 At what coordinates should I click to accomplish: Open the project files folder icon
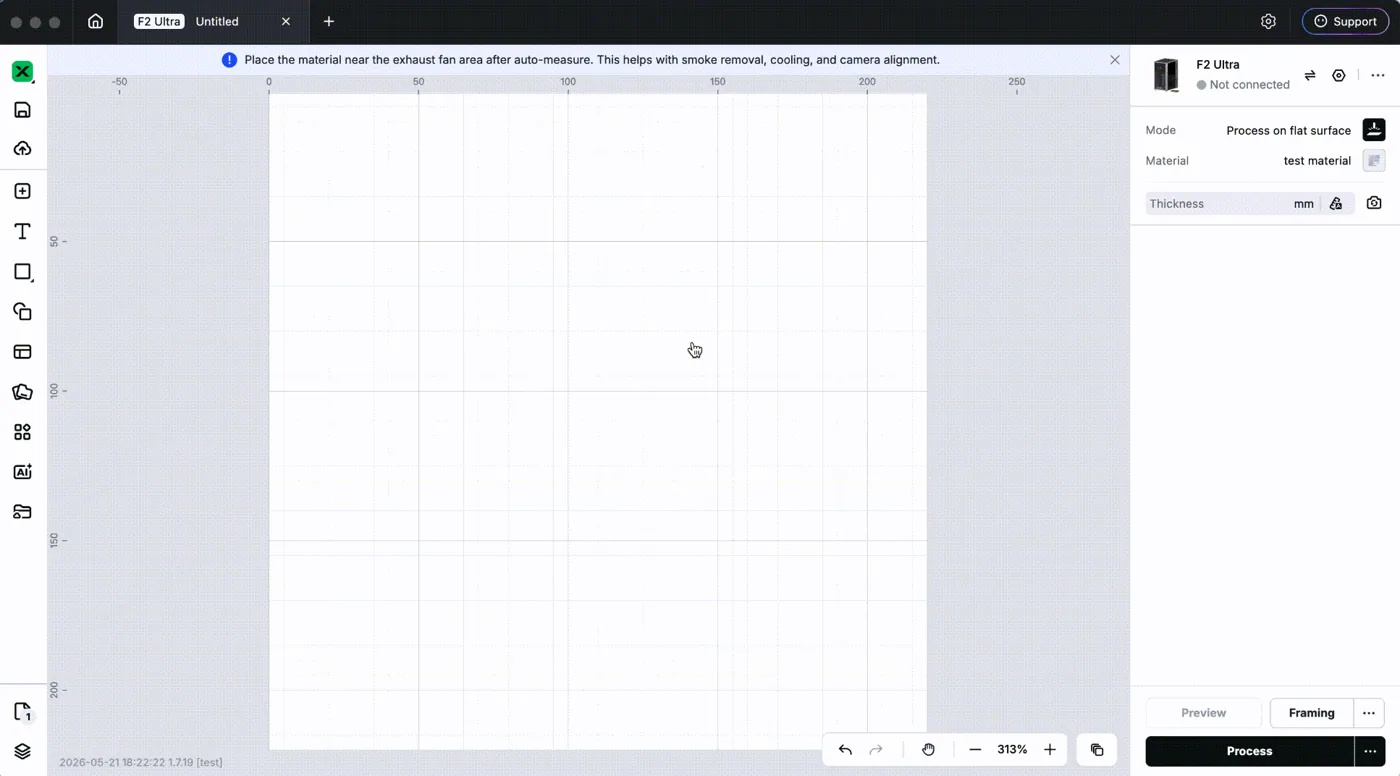(22, 512)
